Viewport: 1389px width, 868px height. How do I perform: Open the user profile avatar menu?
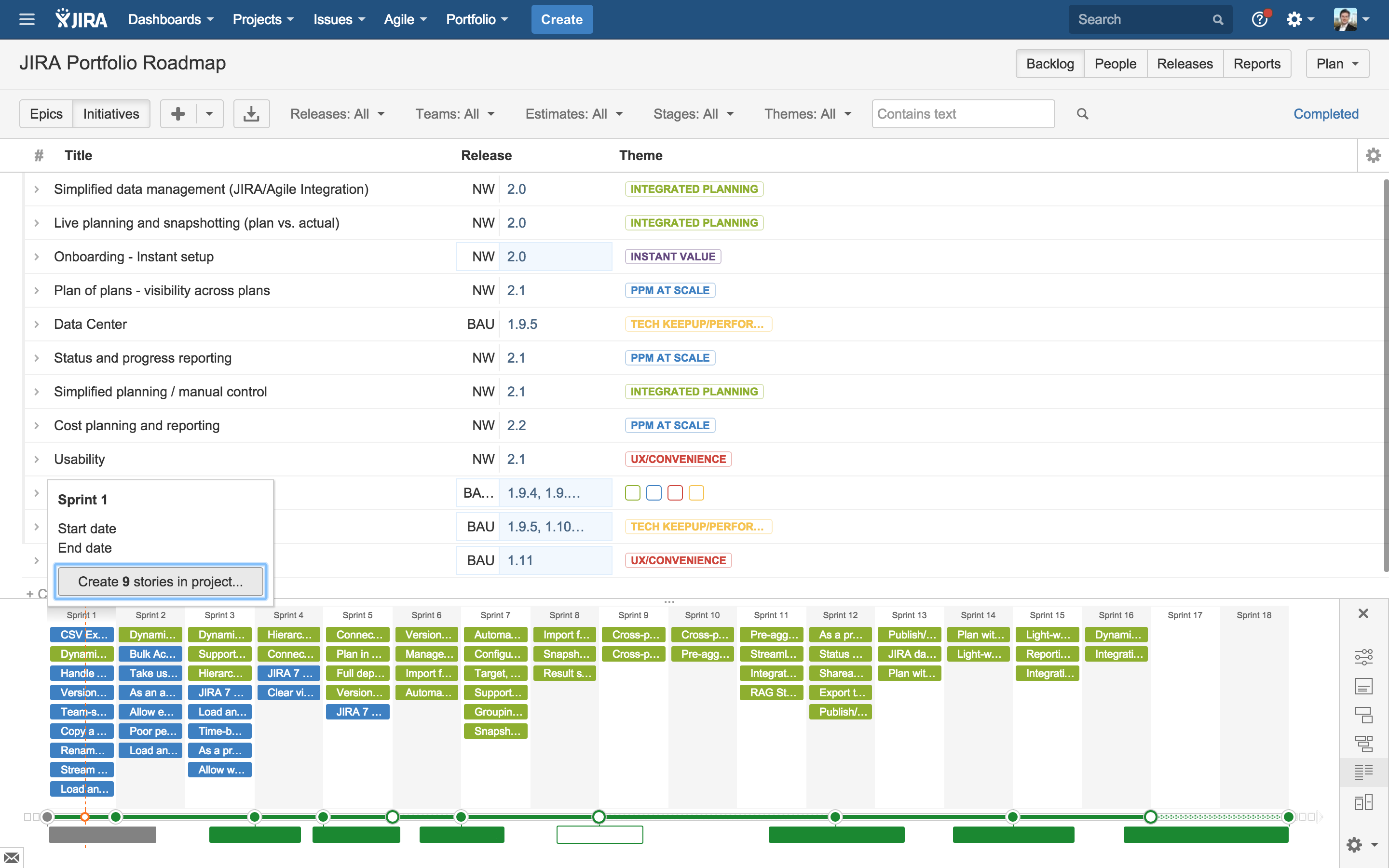coord(1351,19)
